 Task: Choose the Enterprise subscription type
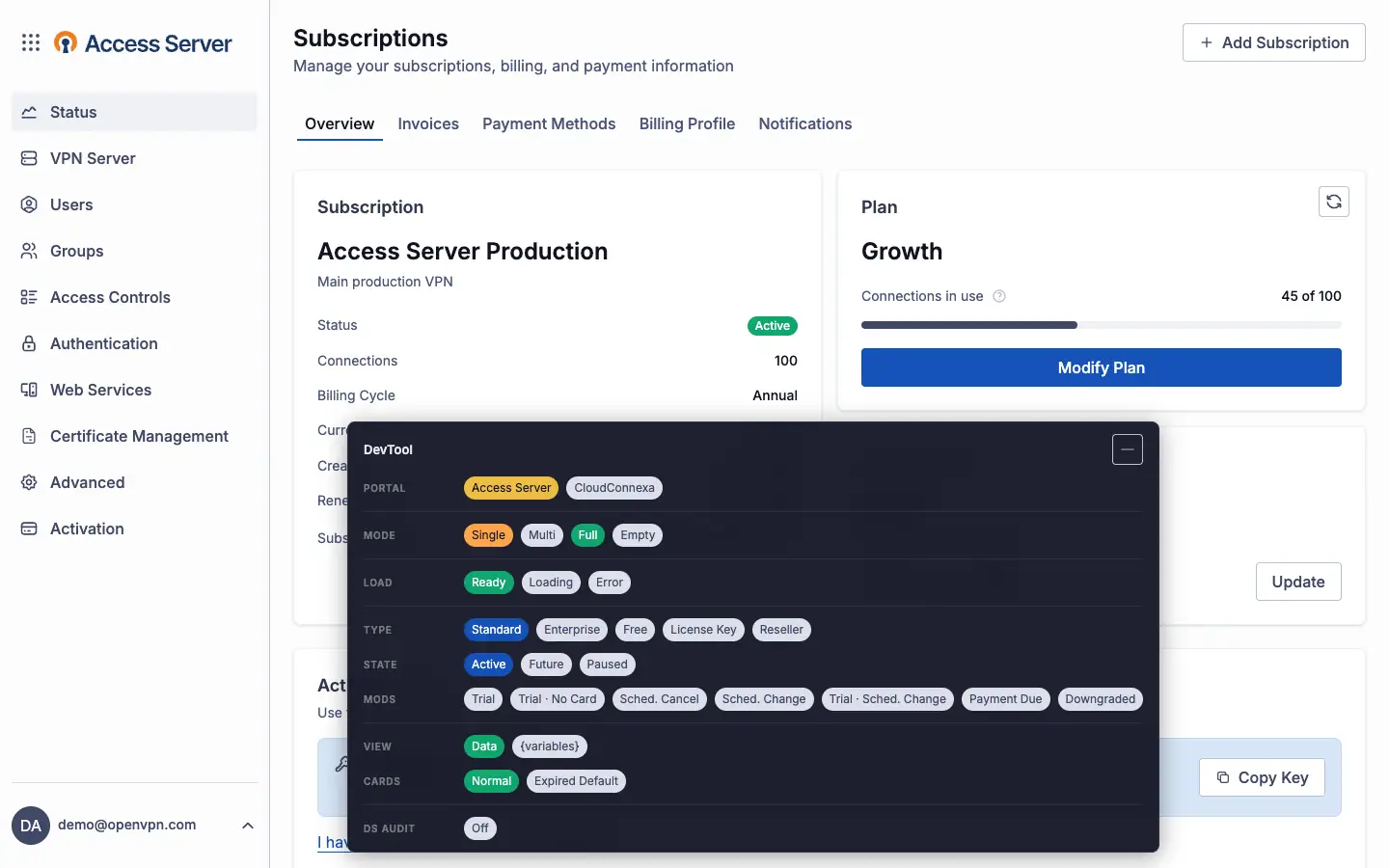(572, 630)
